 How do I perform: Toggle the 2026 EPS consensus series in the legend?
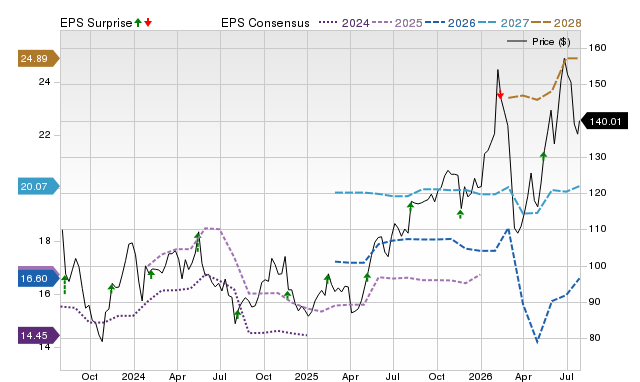click(x=450, y=23)
